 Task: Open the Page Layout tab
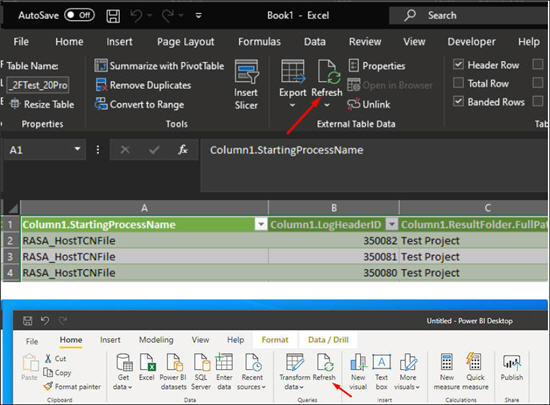point(186,42)
